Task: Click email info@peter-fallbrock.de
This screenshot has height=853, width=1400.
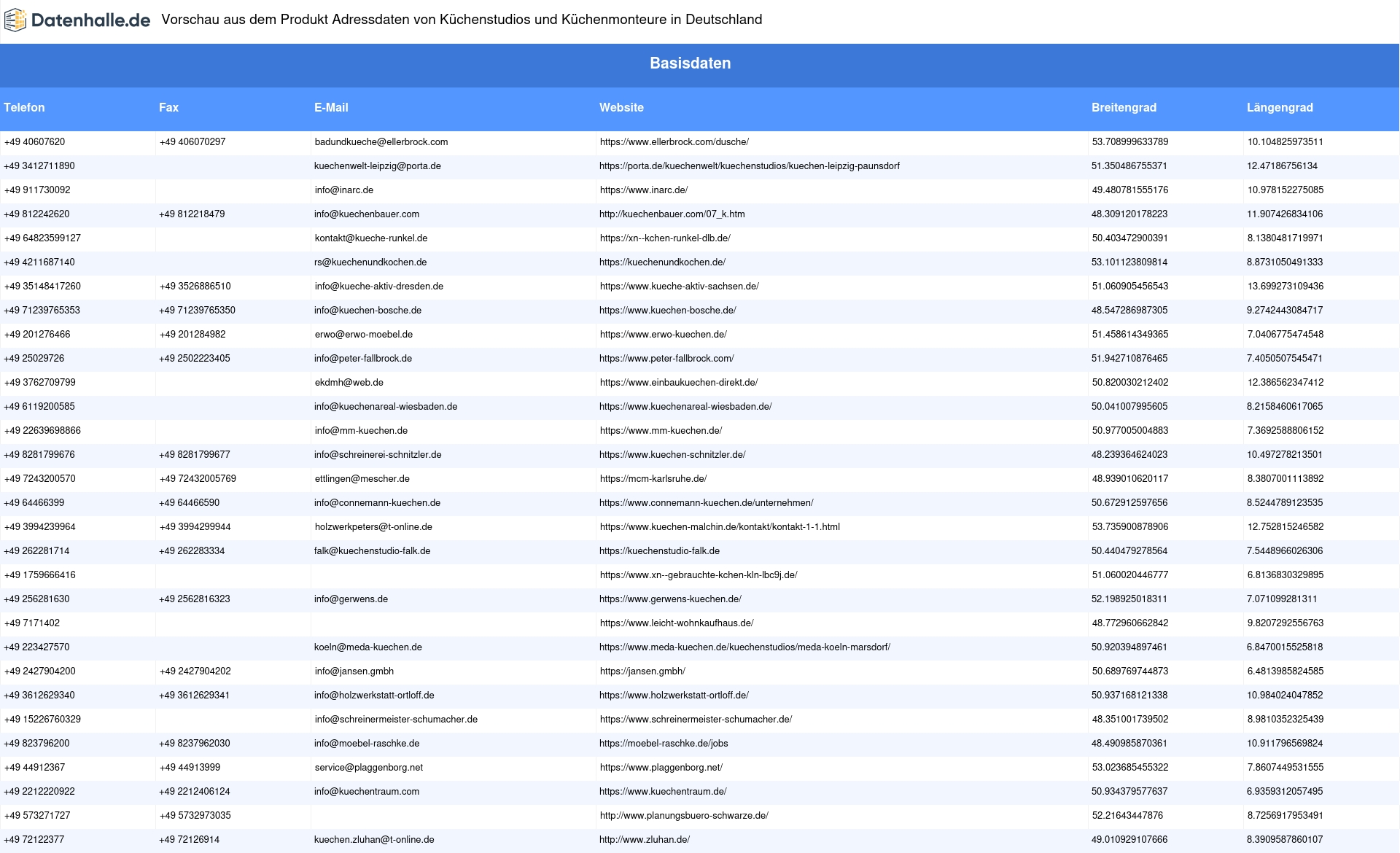Action: tap(363, 359)
